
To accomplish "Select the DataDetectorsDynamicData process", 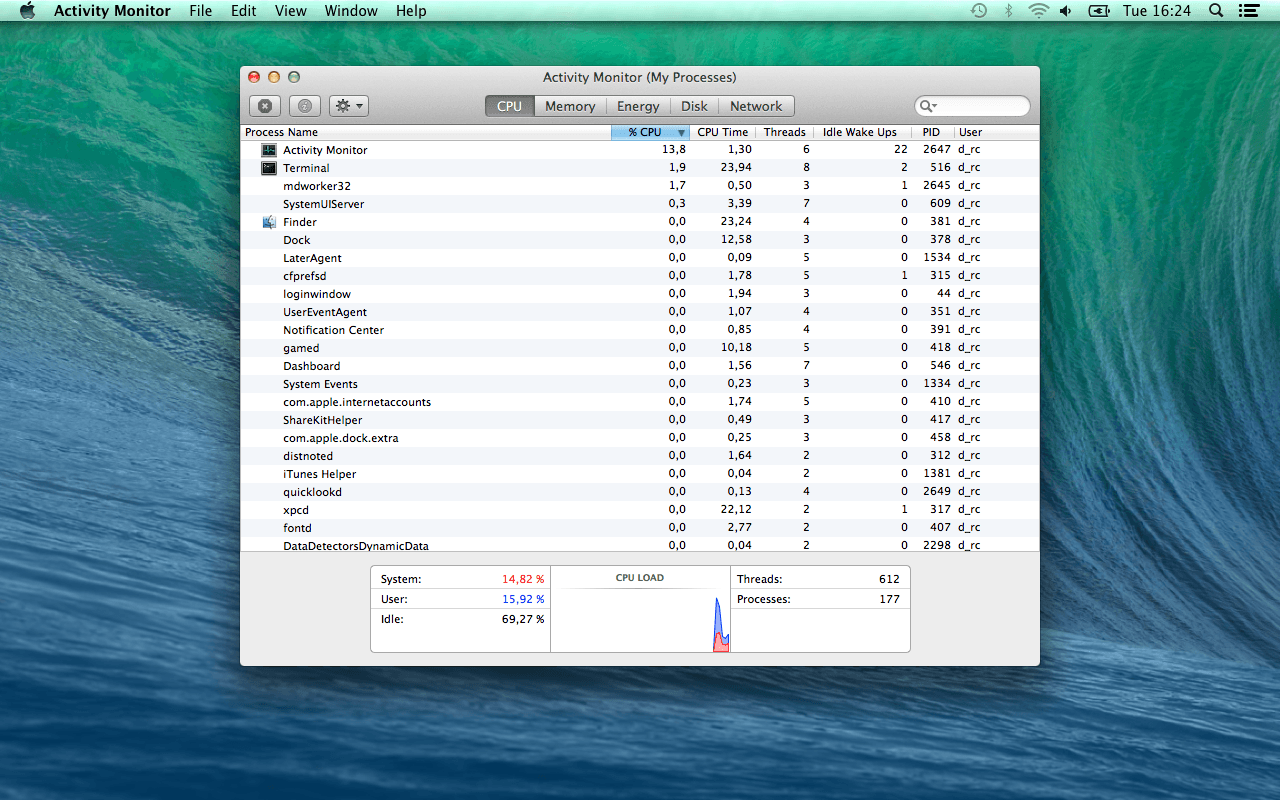I will (x=640, y=545).
